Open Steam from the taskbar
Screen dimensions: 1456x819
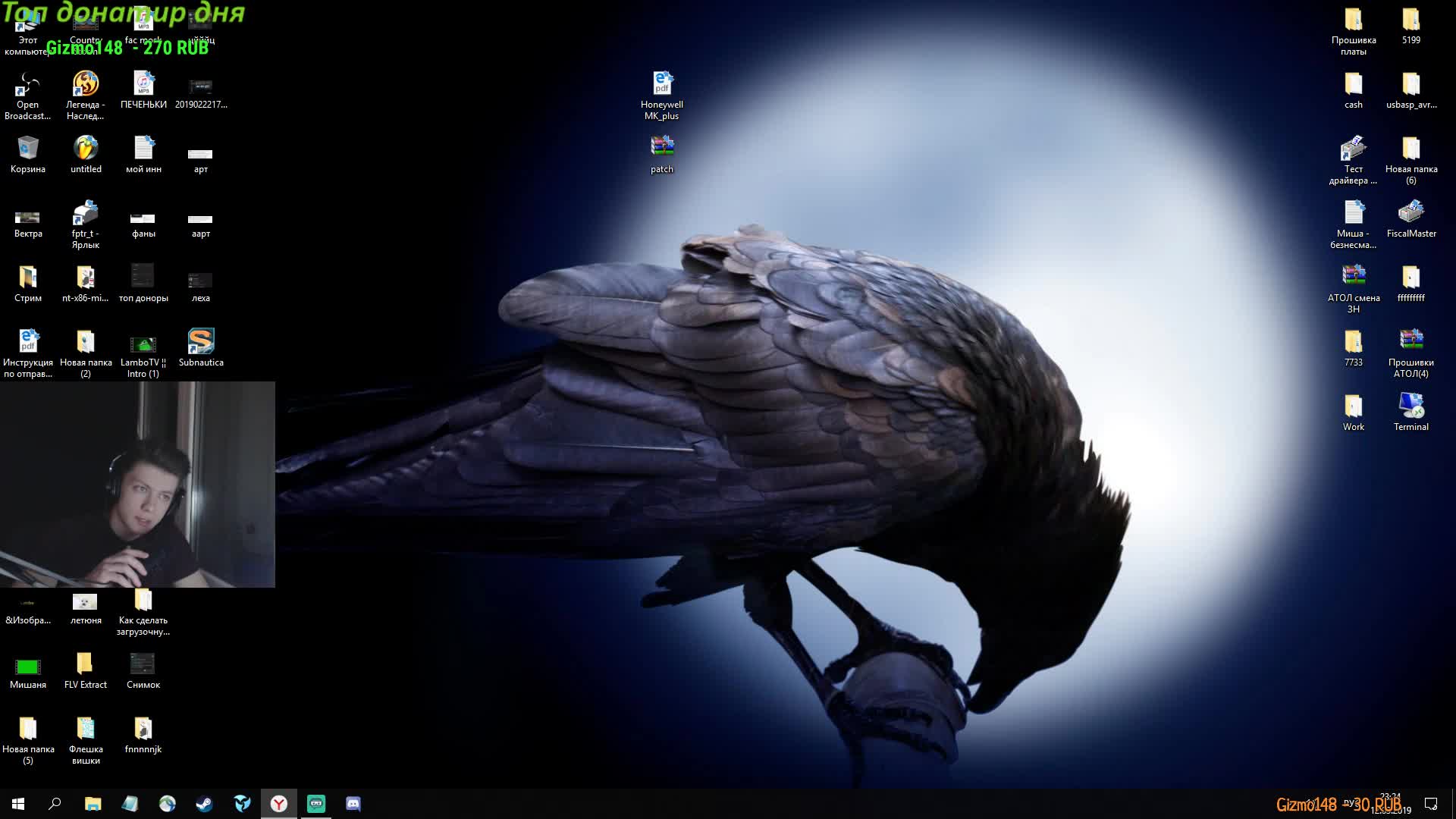pos(204,804)
